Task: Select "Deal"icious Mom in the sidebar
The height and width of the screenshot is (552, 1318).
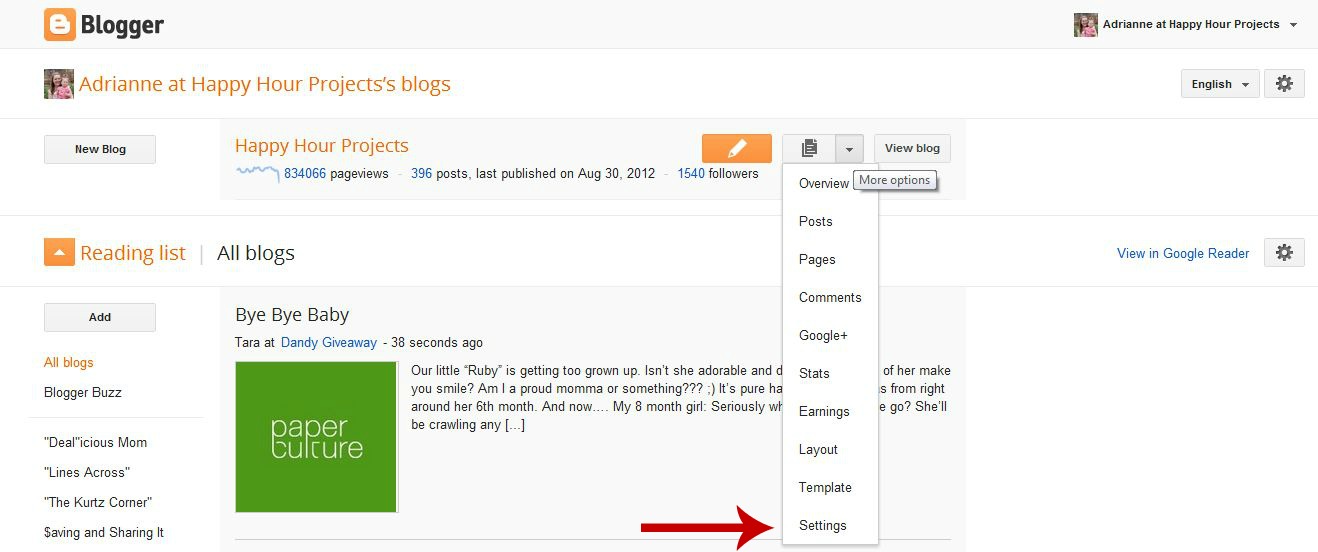Action: click(x=95, y=443)
